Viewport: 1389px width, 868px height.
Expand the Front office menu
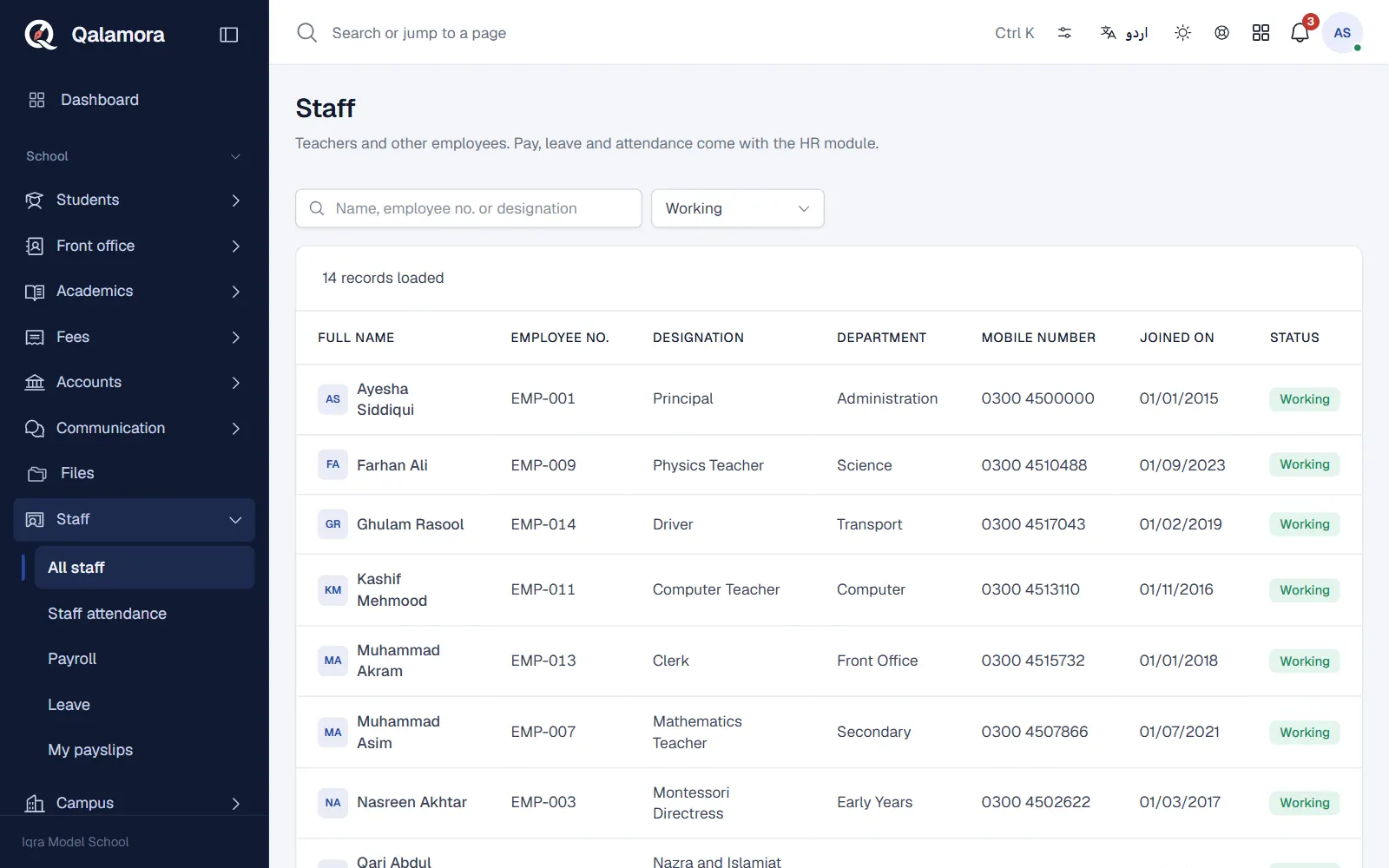point(135,246)
